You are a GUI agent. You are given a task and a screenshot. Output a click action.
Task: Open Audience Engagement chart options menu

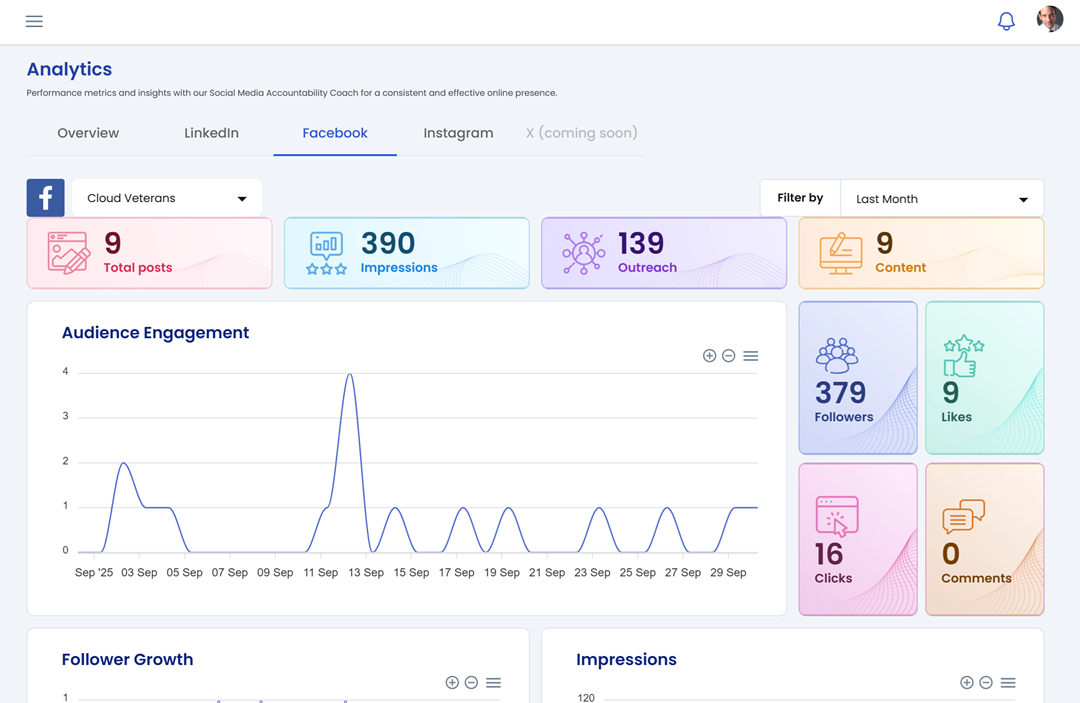point(751,356)
